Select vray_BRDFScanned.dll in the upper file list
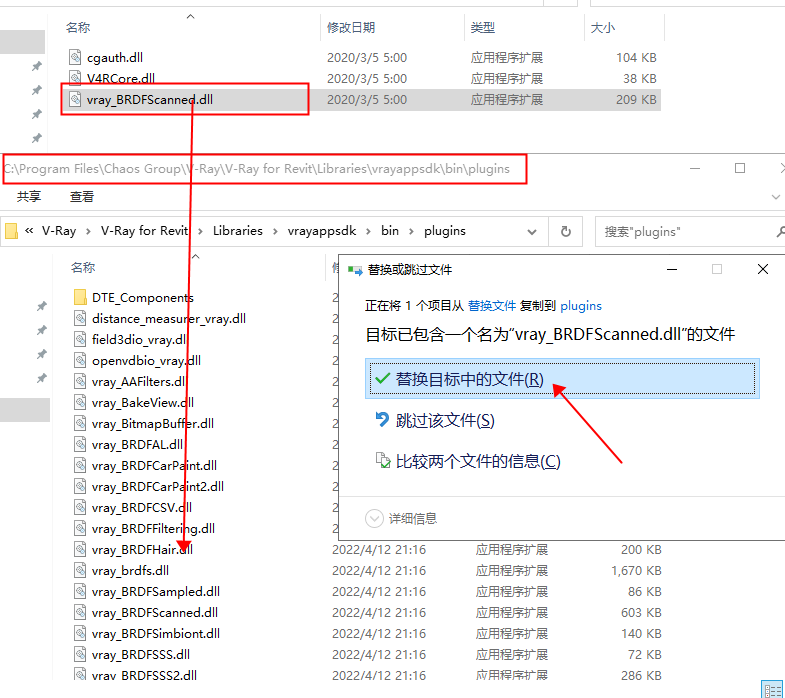 click(x=149, y=99)
